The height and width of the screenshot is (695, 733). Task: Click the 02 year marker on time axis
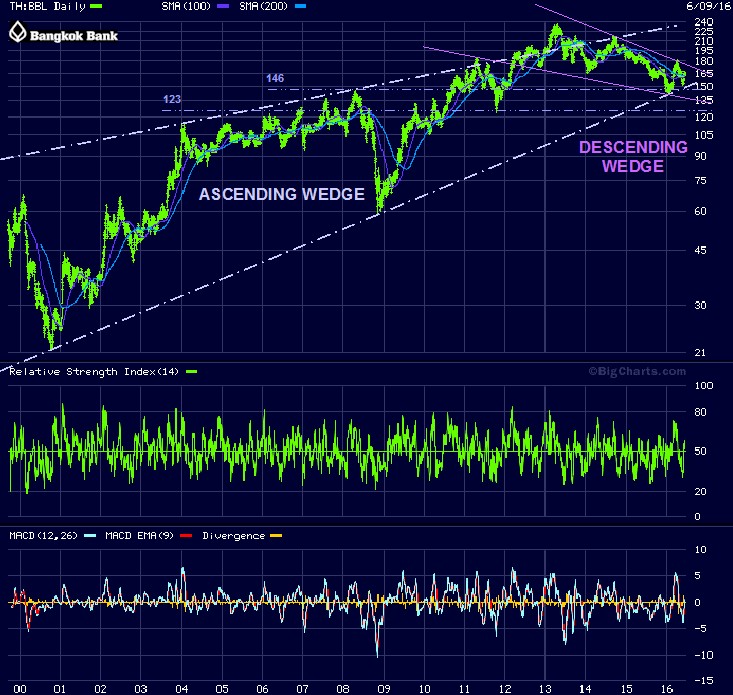[x=101, y=689]
